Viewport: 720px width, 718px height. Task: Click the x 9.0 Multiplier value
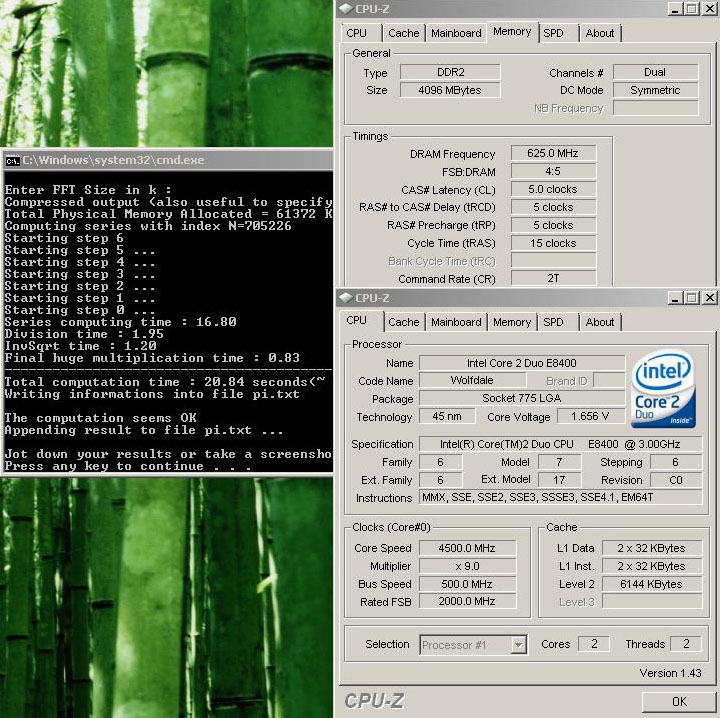click(467, 566)
